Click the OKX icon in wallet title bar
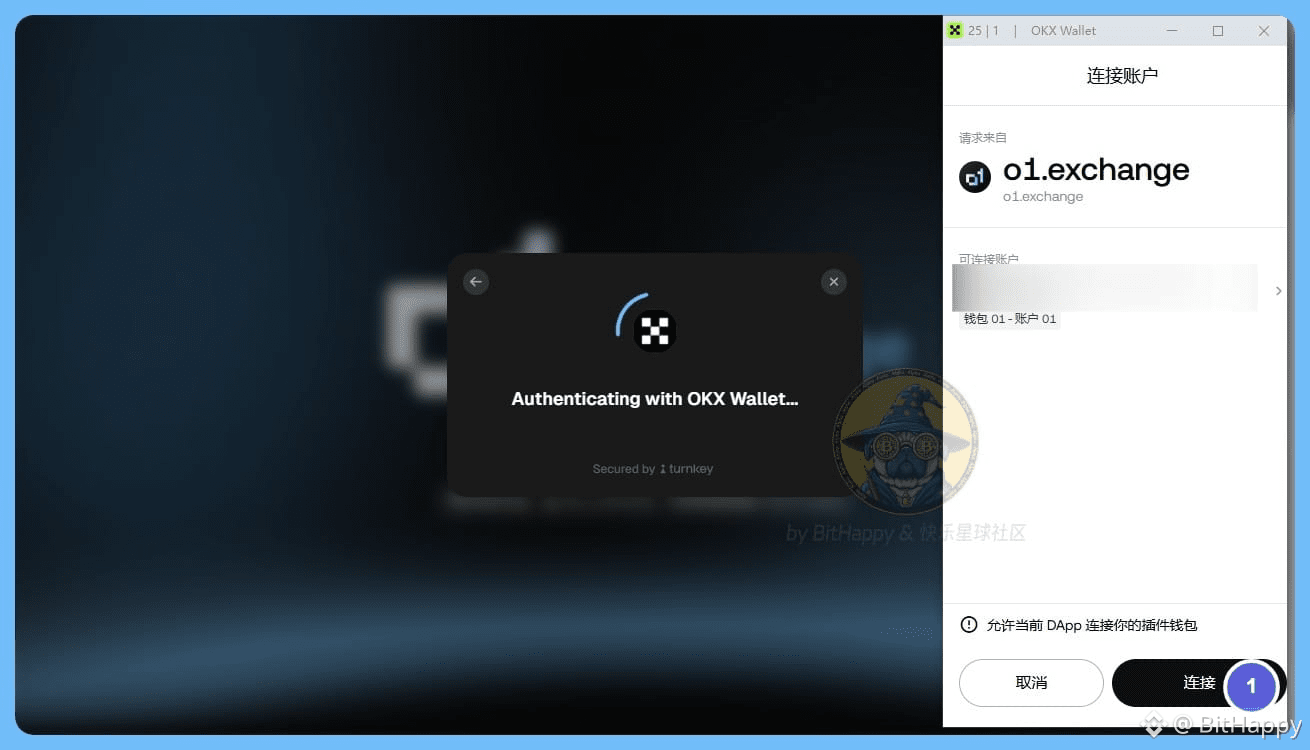The height and width of the screenshot is (750, 1310). click(x=955, y=31)
